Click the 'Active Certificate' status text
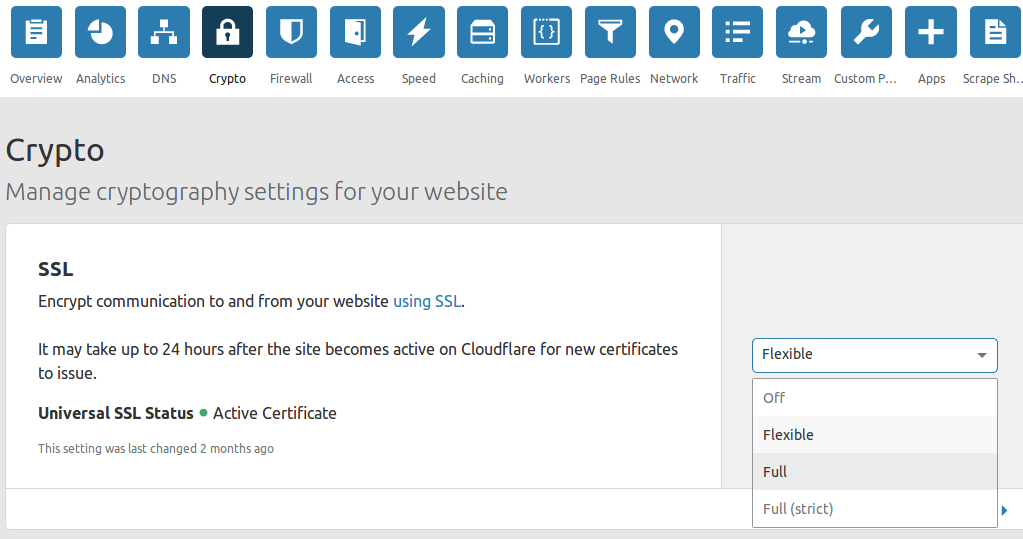Viewport: 1023px width, 539px height. tap(275, 413)
